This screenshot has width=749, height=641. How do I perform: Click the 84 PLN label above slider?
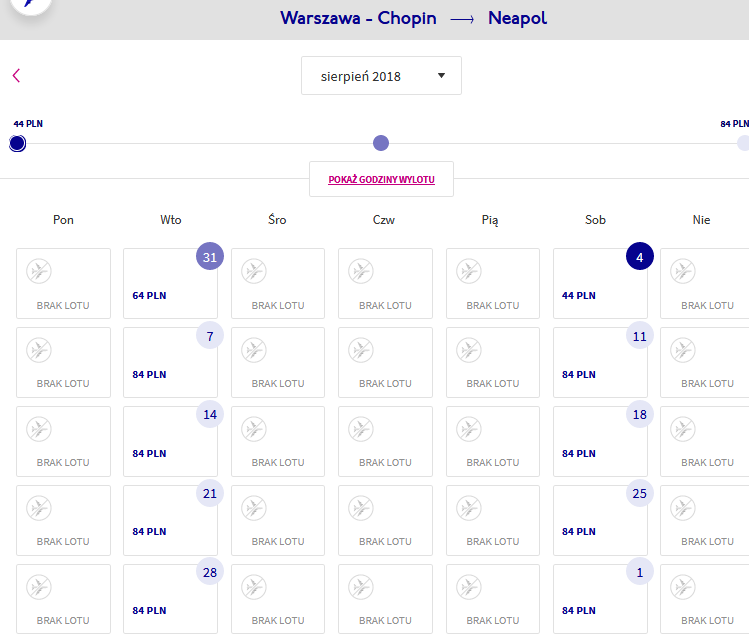pyautogui.click(x=735, y=124)
